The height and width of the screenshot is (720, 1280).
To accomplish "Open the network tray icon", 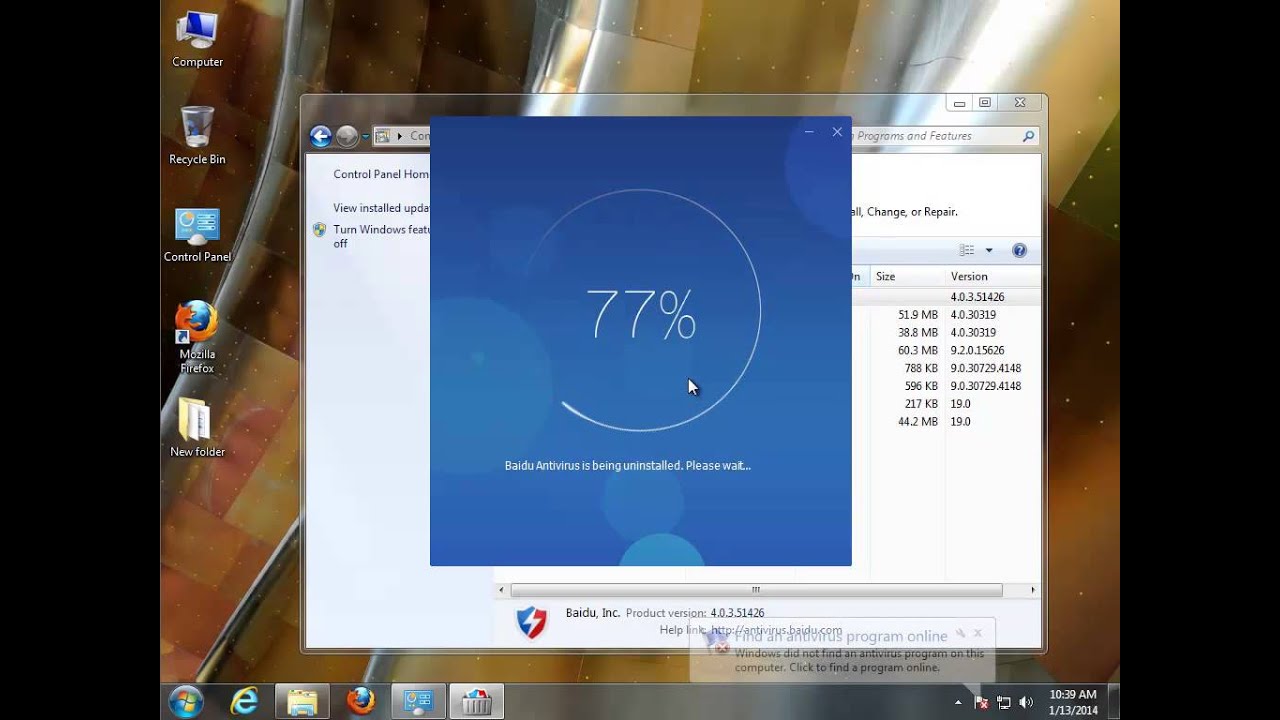I will 1003,703.
